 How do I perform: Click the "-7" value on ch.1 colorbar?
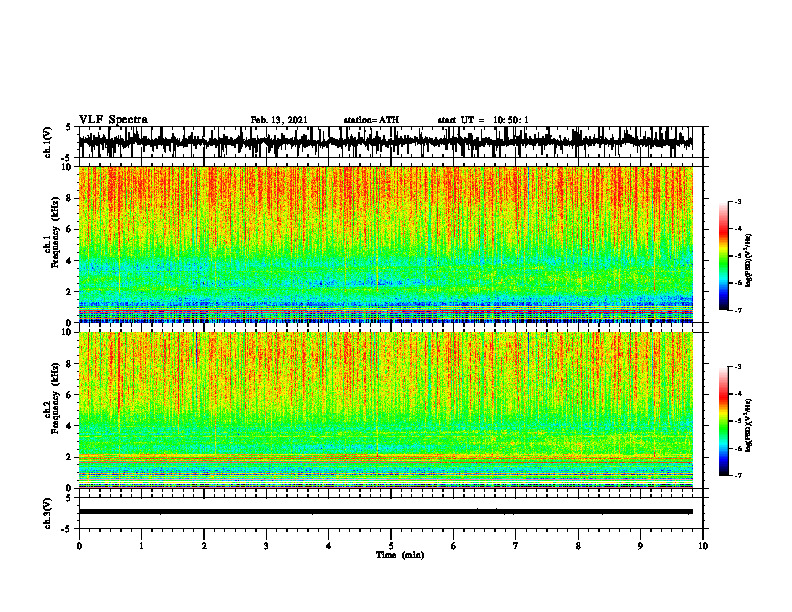click(x=738, y=310)
